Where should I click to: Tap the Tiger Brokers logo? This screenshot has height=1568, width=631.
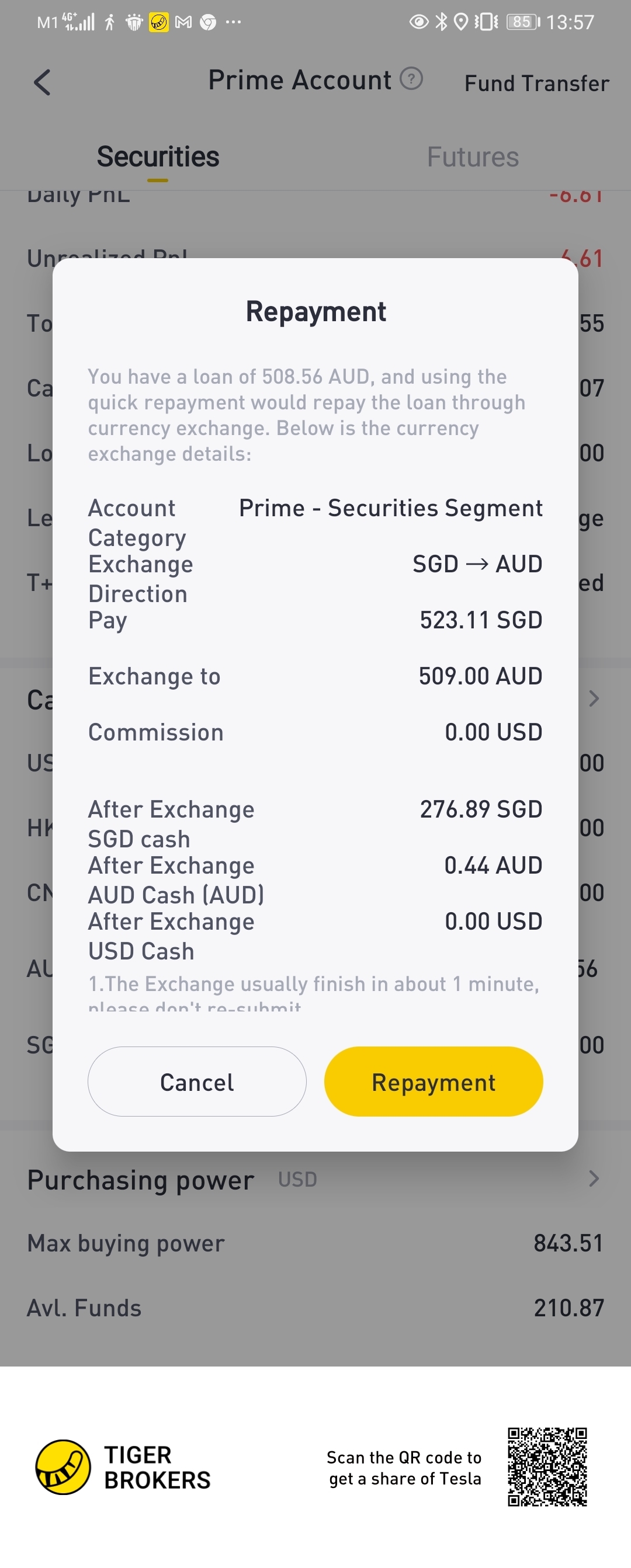click(x=63, y=1467)
